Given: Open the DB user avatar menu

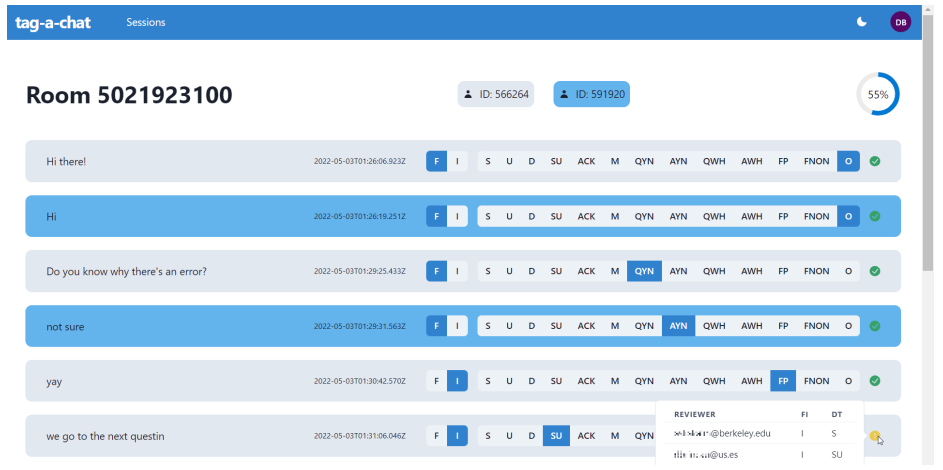Looking at the screenshot, I should coord(900,22).
